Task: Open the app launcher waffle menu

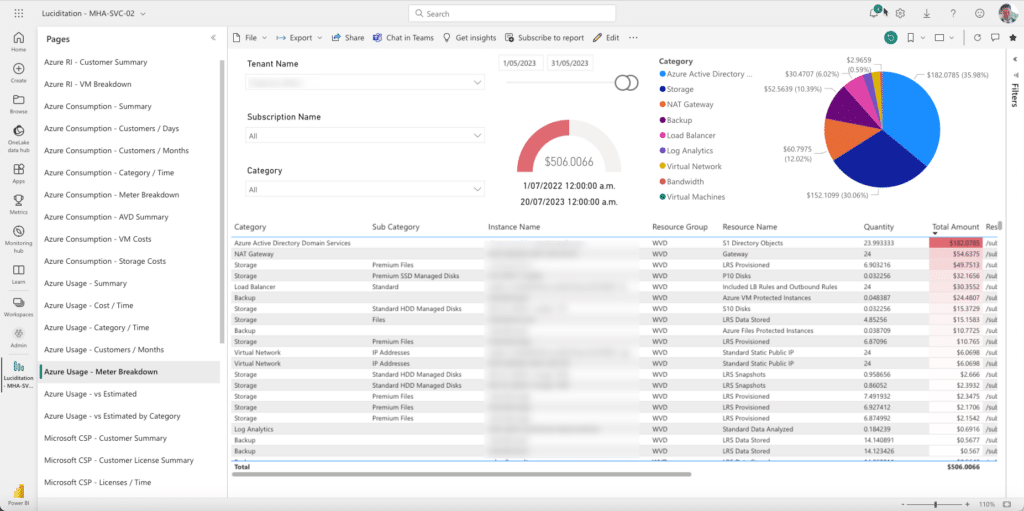Action: click(18, 13)
